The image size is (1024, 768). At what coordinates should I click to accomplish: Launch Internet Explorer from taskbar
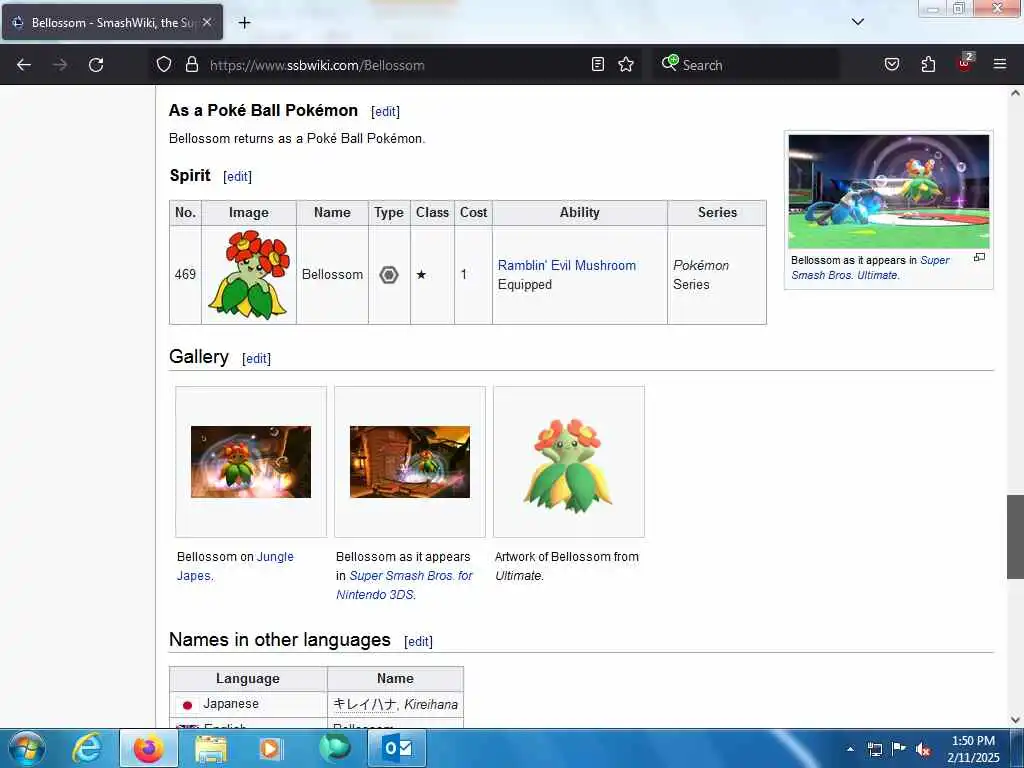point(88,748)
